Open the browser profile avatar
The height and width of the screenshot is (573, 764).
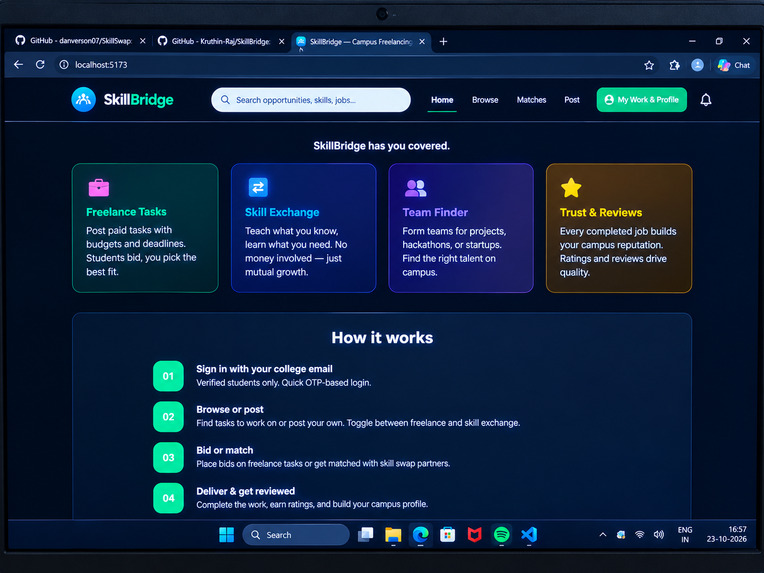coord(697,65)
